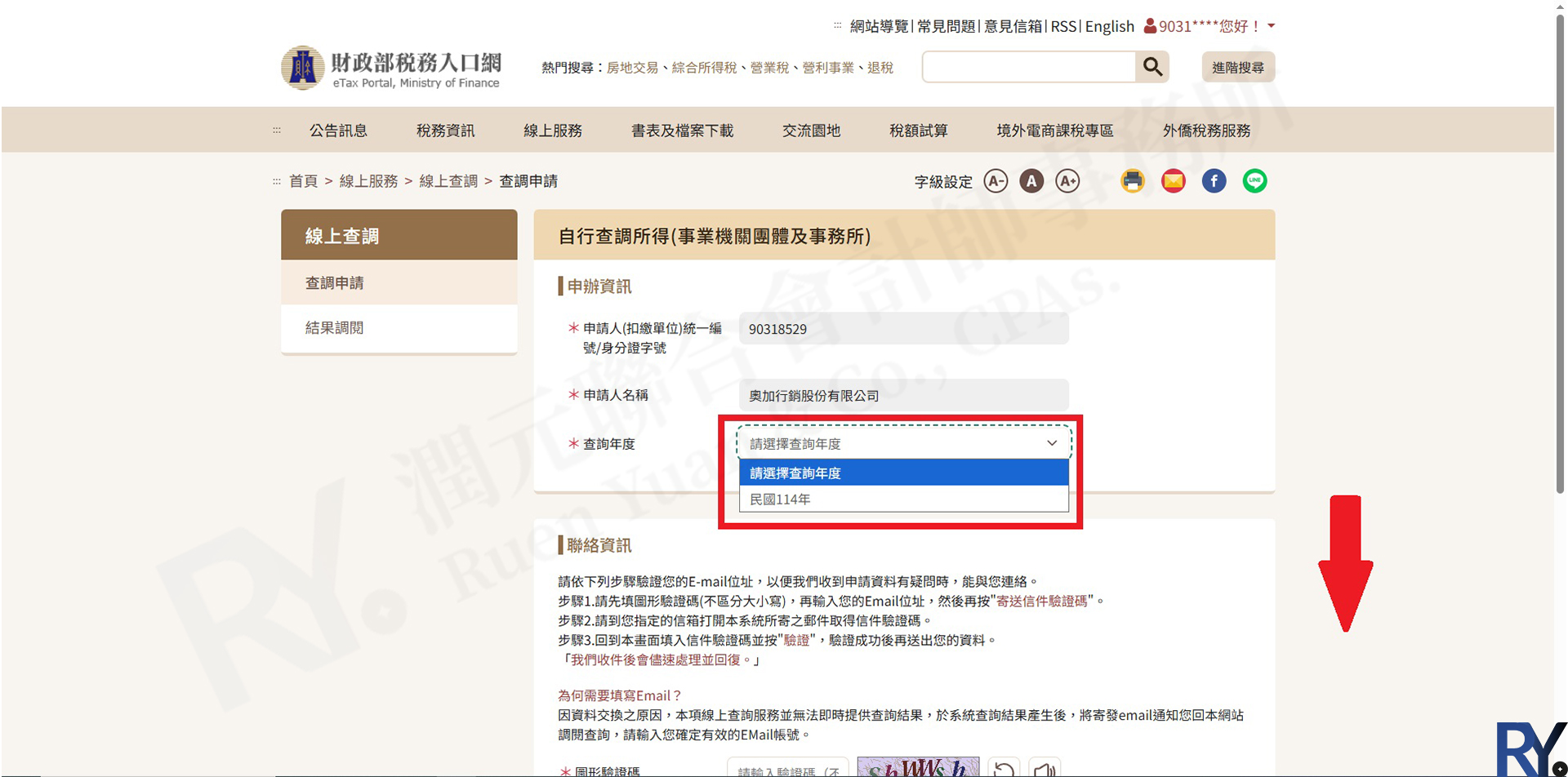Click the printer icon
The height and width of the screenshot is (777, 1568).
tap(1133, 180)
